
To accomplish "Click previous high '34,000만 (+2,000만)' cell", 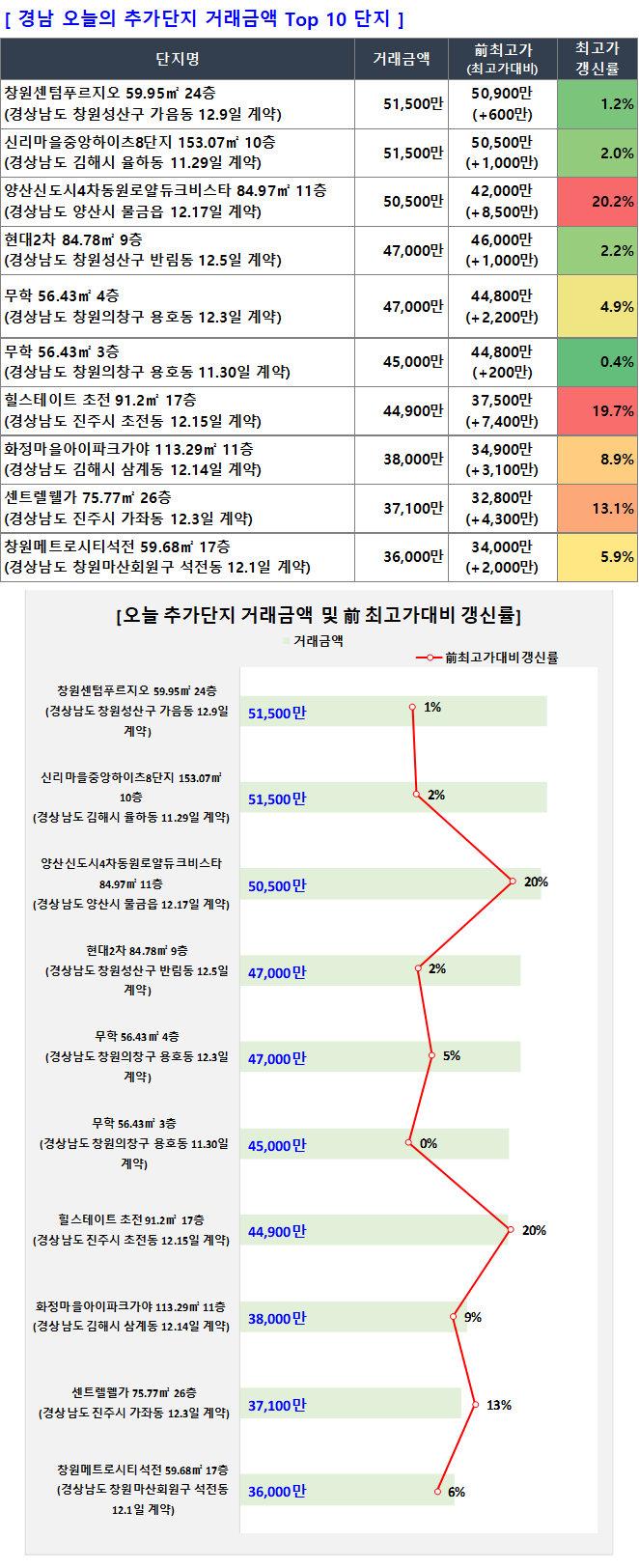I will pos(503,557).
